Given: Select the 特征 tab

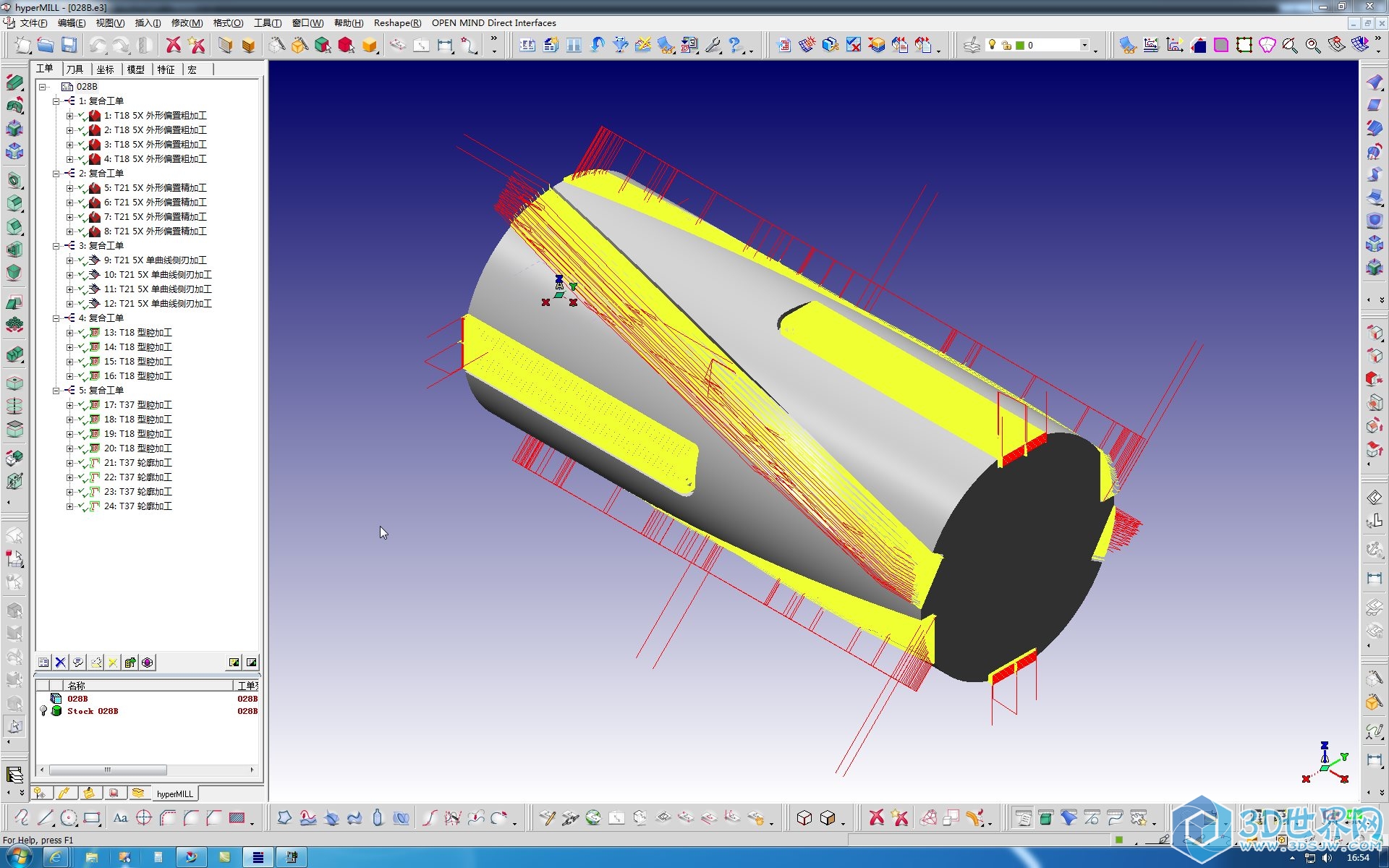Looking at the screenshot, I should [x=166, y=69].
